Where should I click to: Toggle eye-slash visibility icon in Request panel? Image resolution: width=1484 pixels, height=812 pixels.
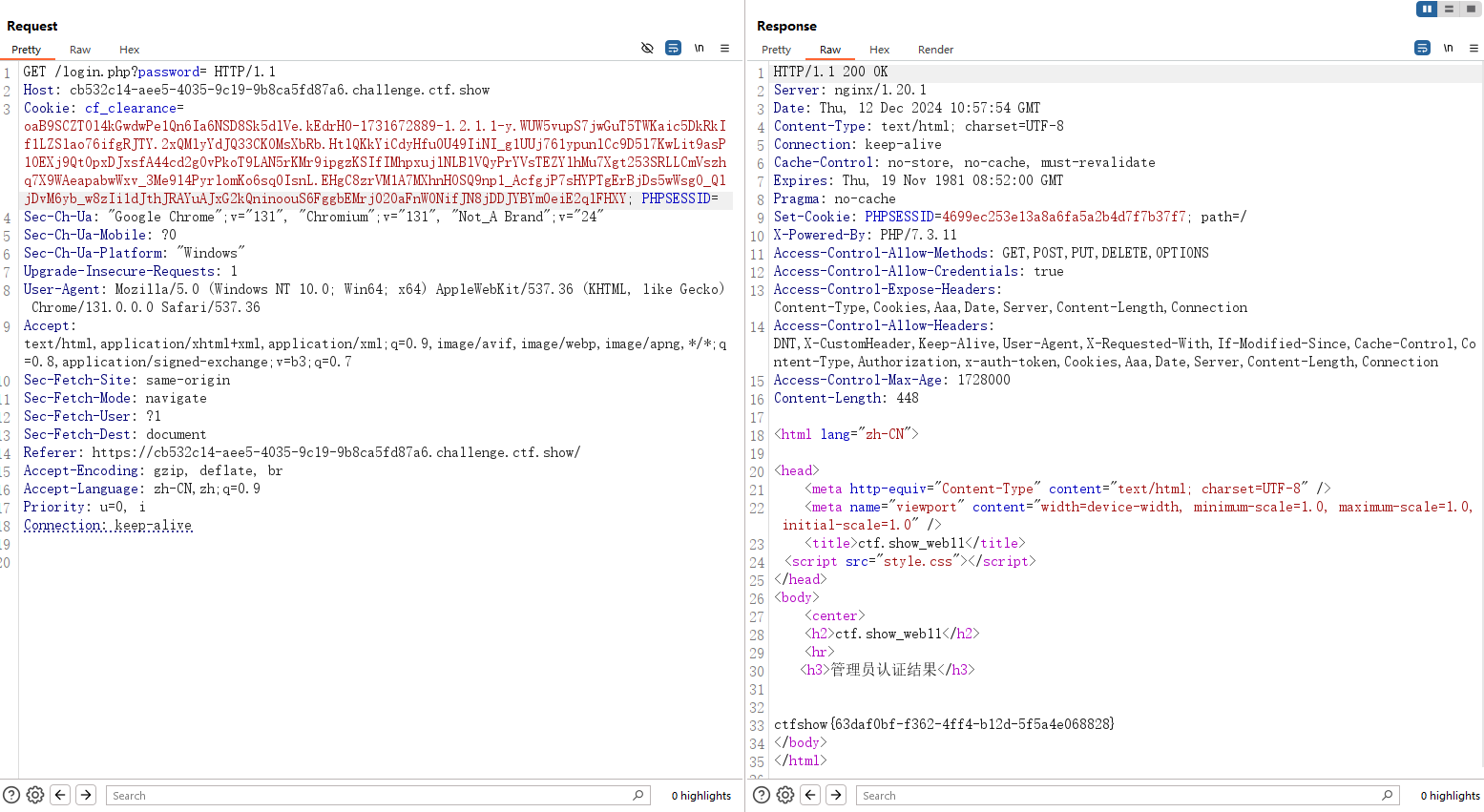tap(647, 48)
